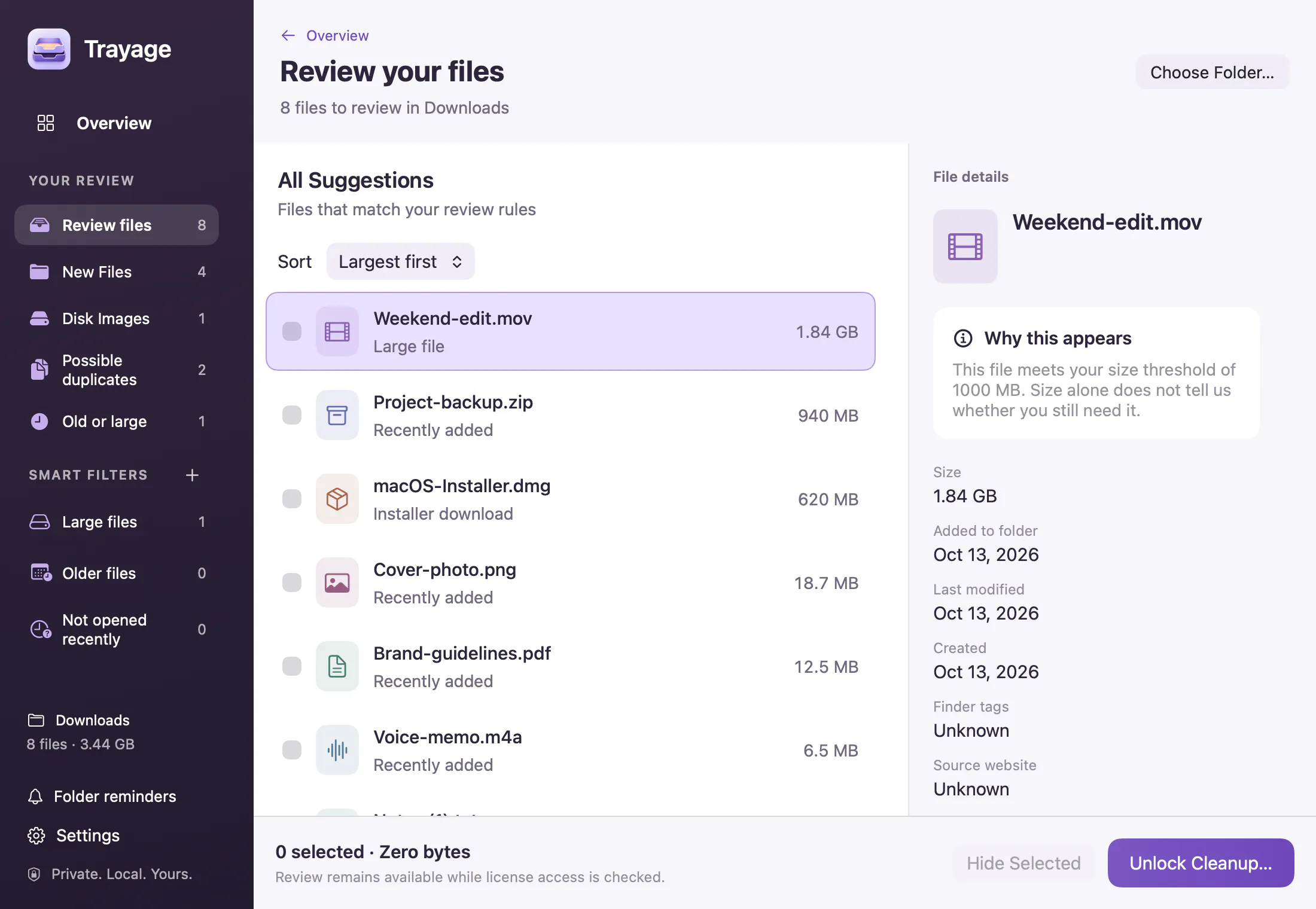This screenshot has height=909, width=1316.
Task: Click the Older files calendar icon
Action: click(x=41, y=573)
